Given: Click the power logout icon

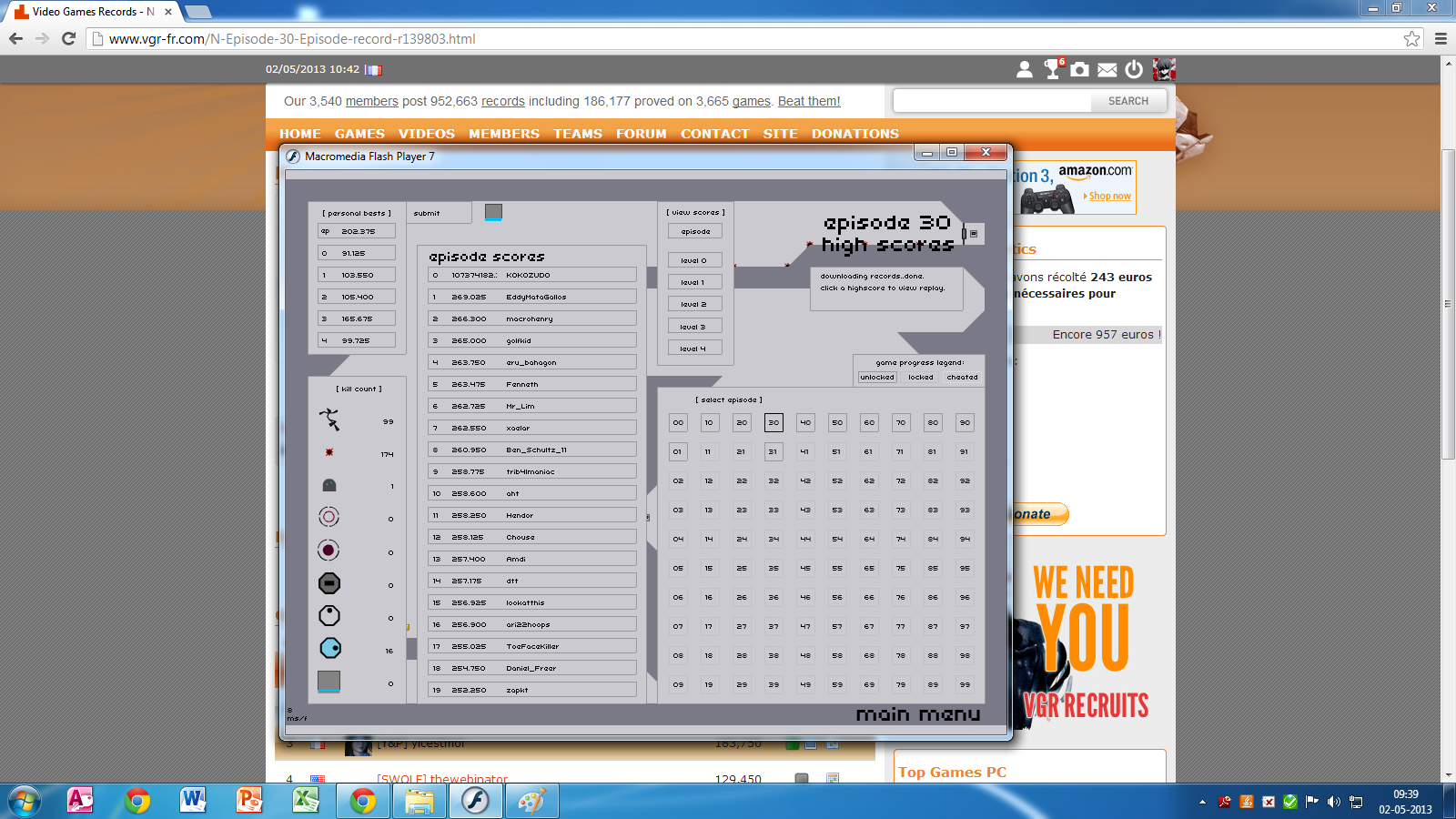Looking at the screenshot, I should pos(1134,69).
